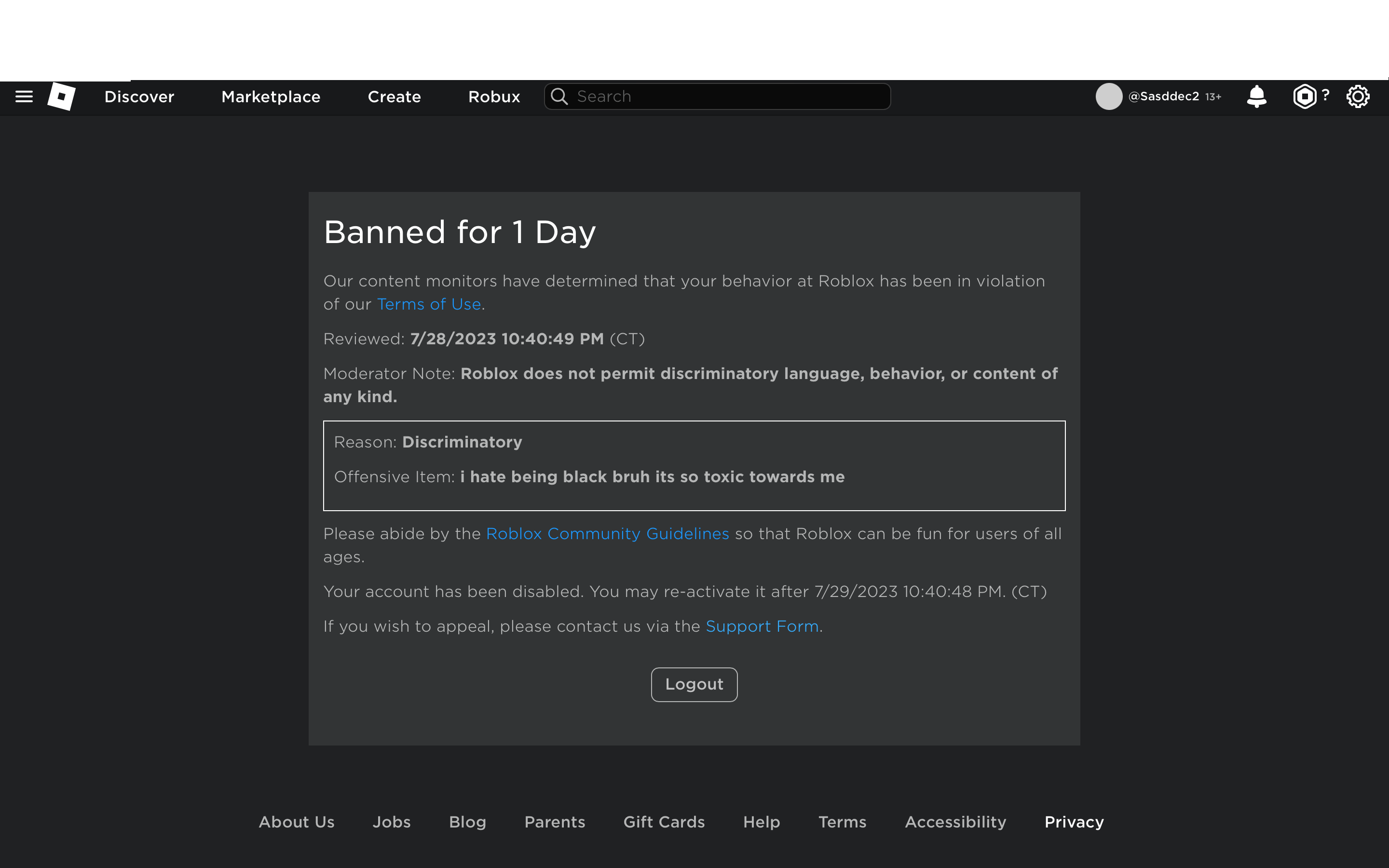The width and height of the screenshot is (1389, 868).
Task: Select the Robux nav item
Action: pyautogui.click(x=494, y=96)
